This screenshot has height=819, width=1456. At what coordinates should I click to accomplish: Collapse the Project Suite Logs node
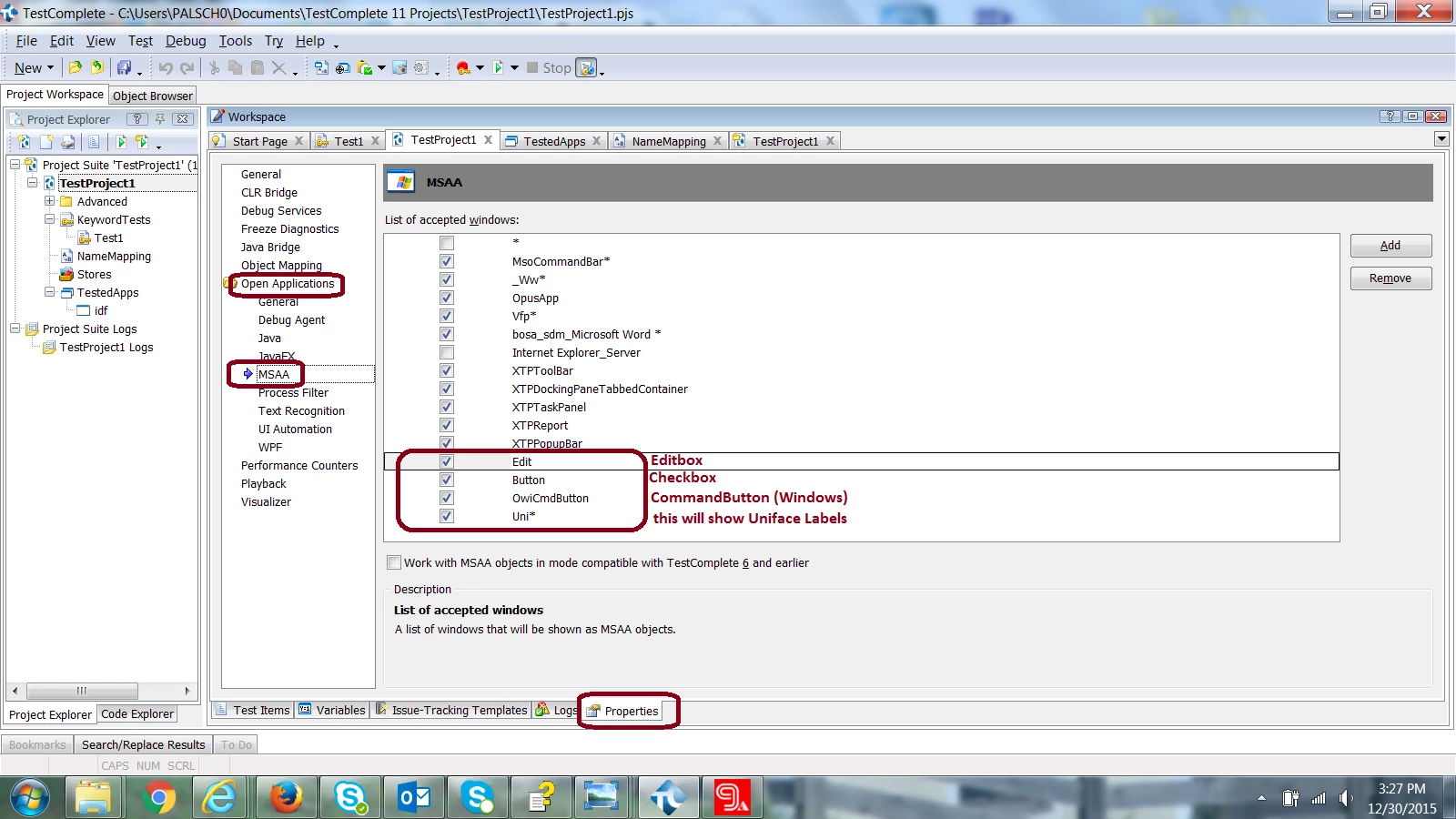point(15,329)
